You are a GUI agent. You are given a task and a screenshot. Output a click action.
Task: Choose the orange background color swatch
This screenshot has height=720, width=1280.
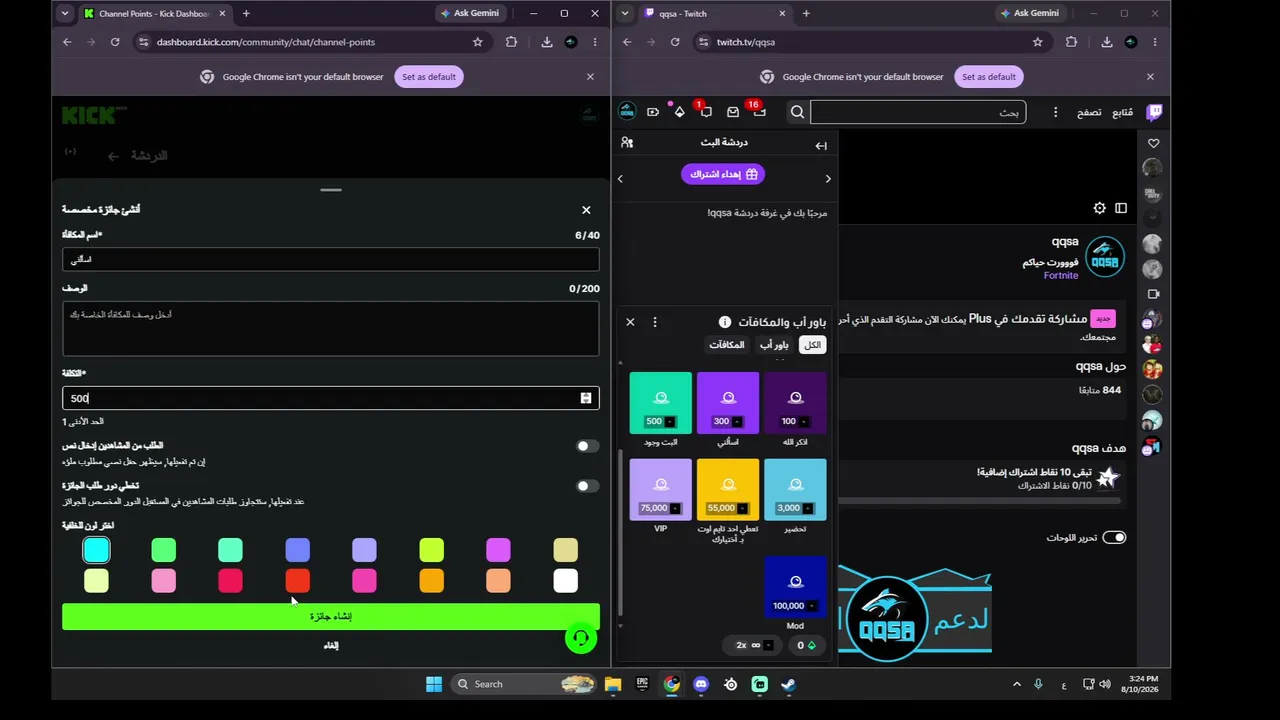[x=432, y=581]
